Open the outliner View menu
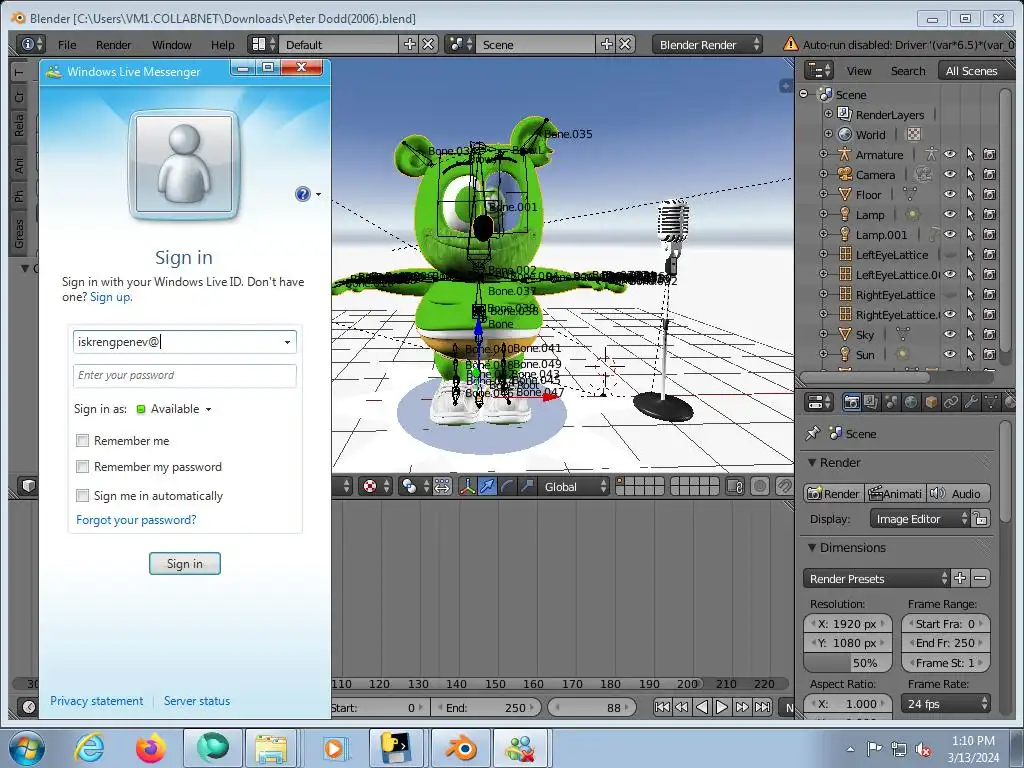The image size is (1024, 768). (859, 71)
